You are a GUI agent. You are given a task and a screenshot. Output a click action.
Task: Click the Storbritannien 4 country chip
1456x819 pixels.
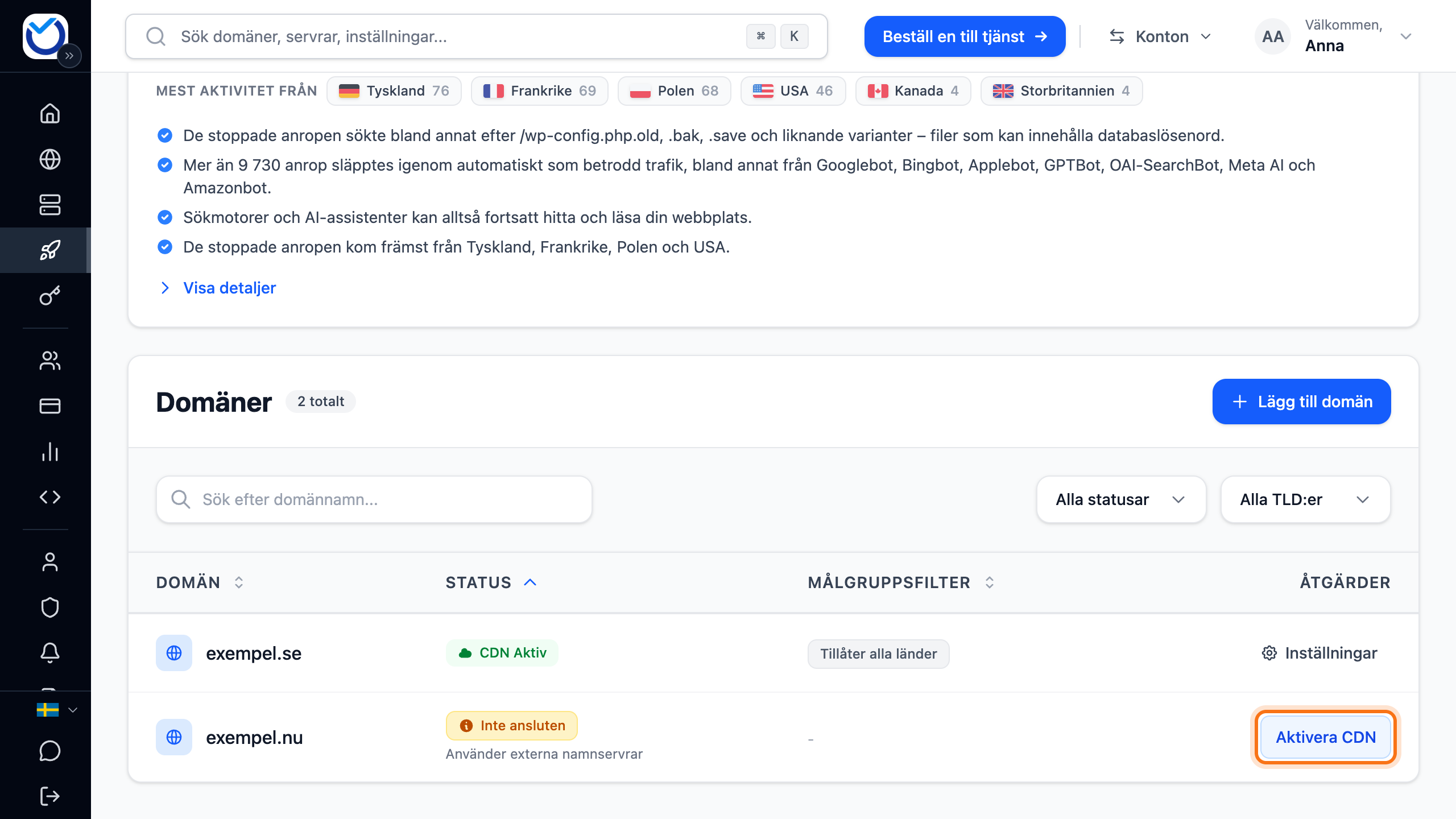(x=1062, y=91)
